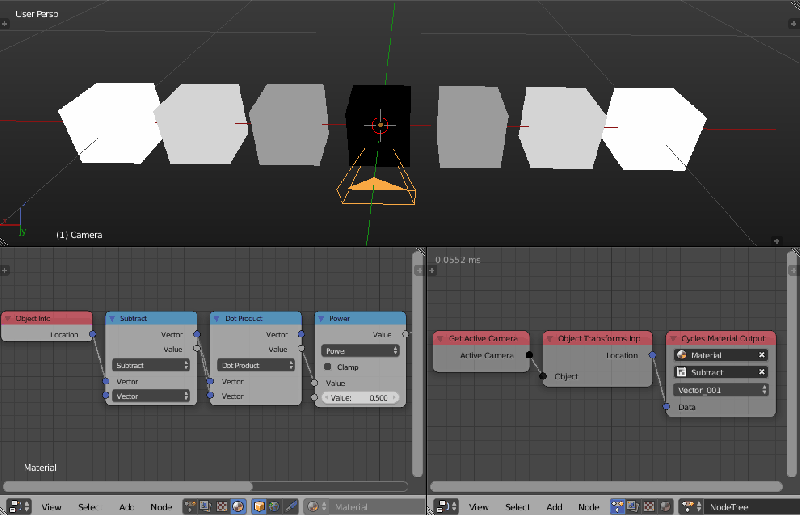Image resolution: width=800 pixels, height=515 pixels.
Task: Open the 3D viewport tool shelf plus icon
Action: (4, 23)
